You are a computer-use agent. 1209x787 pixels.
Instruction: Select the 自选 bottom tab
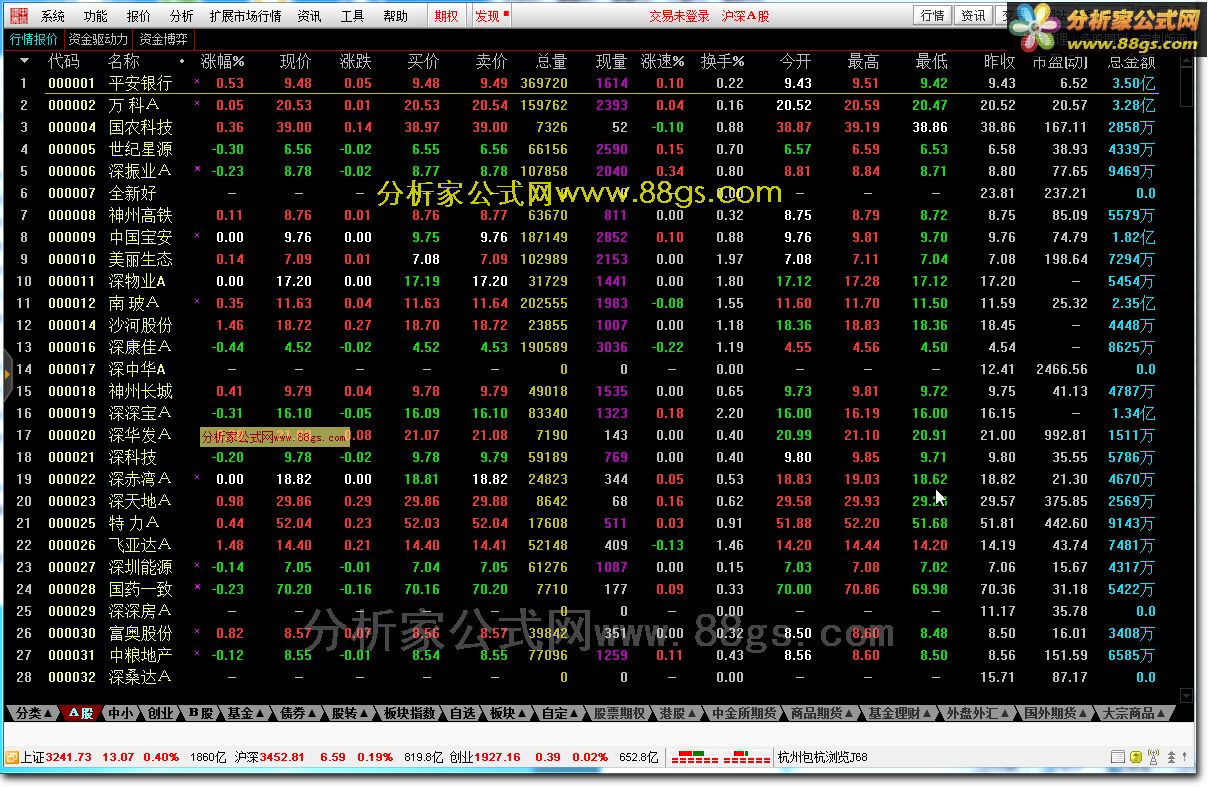[462, 713]
